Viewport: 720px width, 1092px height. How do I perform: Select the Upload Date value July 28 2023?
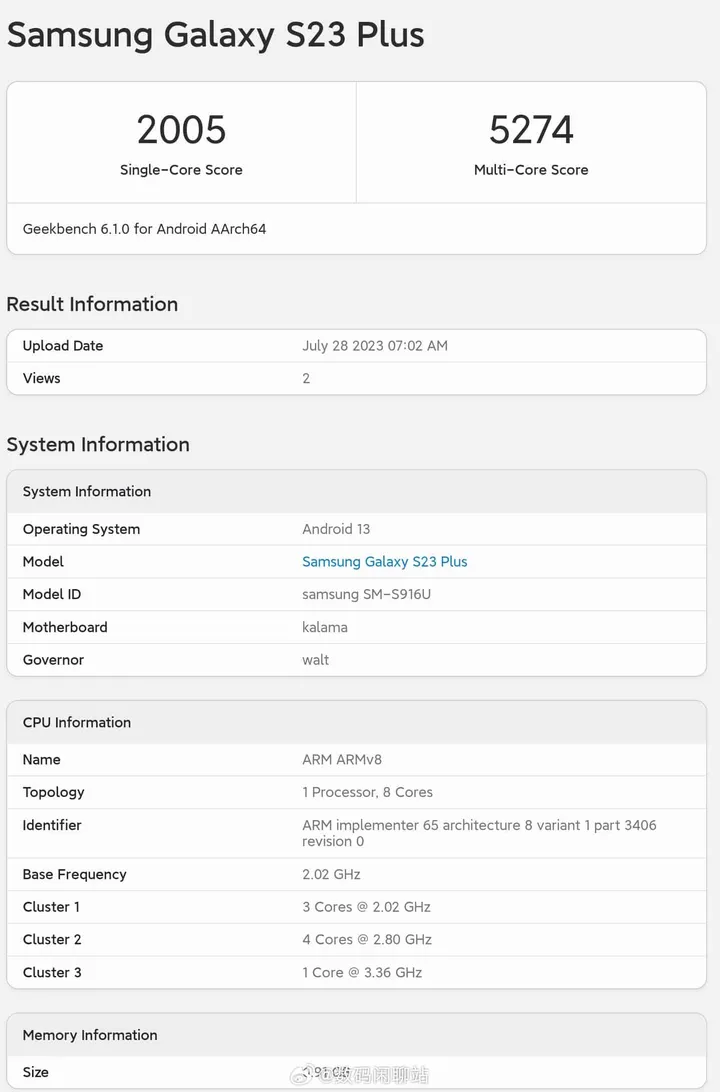click(x=374, y=346)
